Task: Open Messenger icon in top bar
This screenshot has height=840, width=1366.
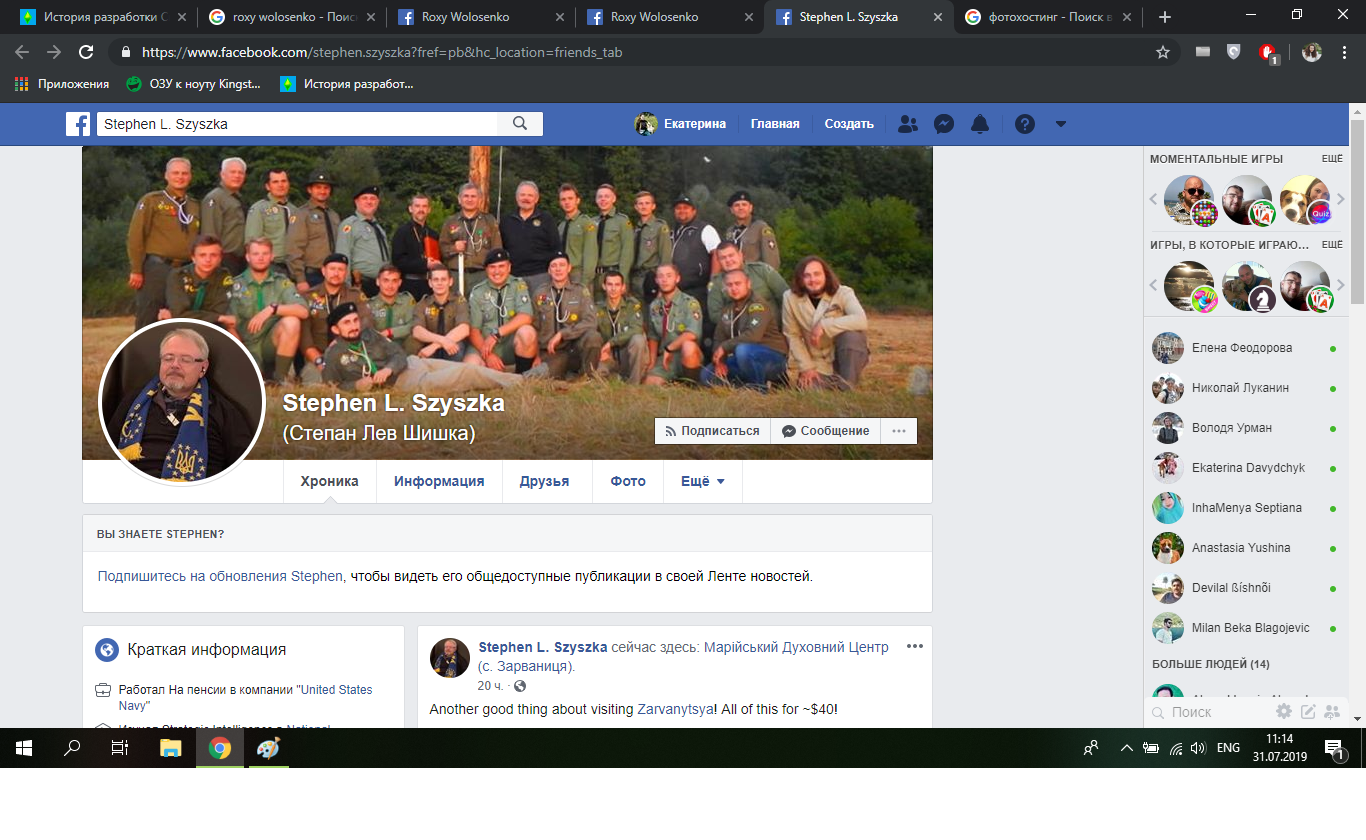Action: [943, 124]
